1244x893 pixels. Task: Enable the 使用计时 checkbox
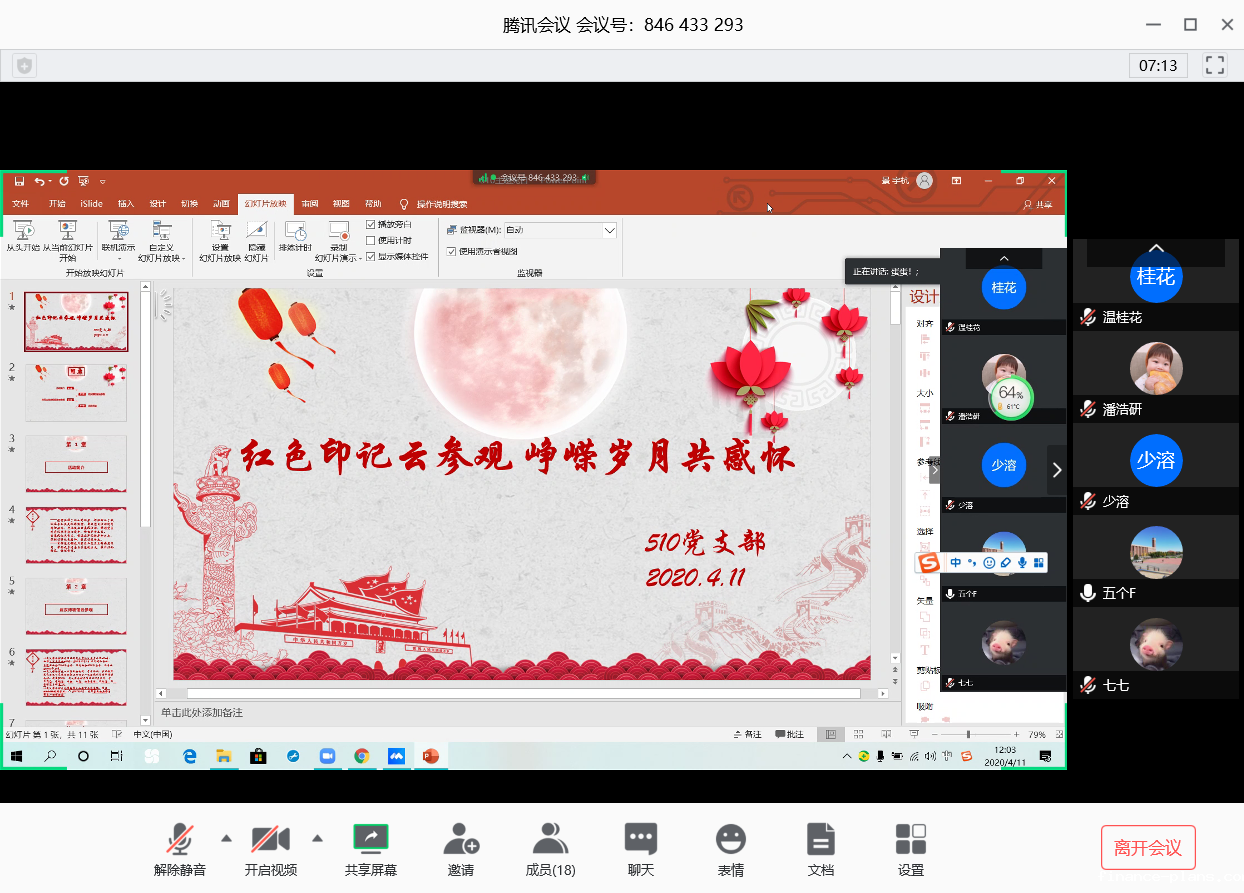pyautogui.click(x=371, y=240)
